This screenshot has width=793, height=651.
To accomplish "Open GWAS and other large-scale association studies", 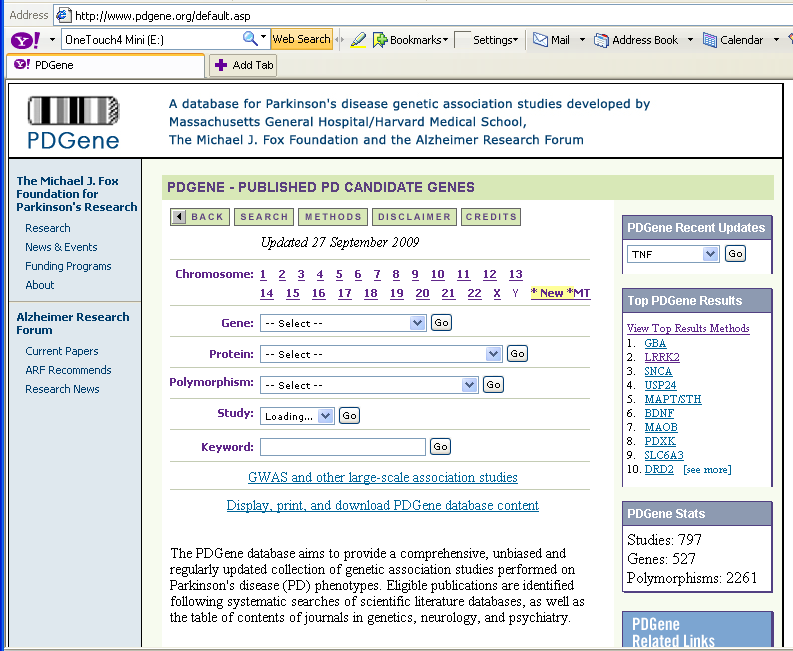I will click(383, 478).
